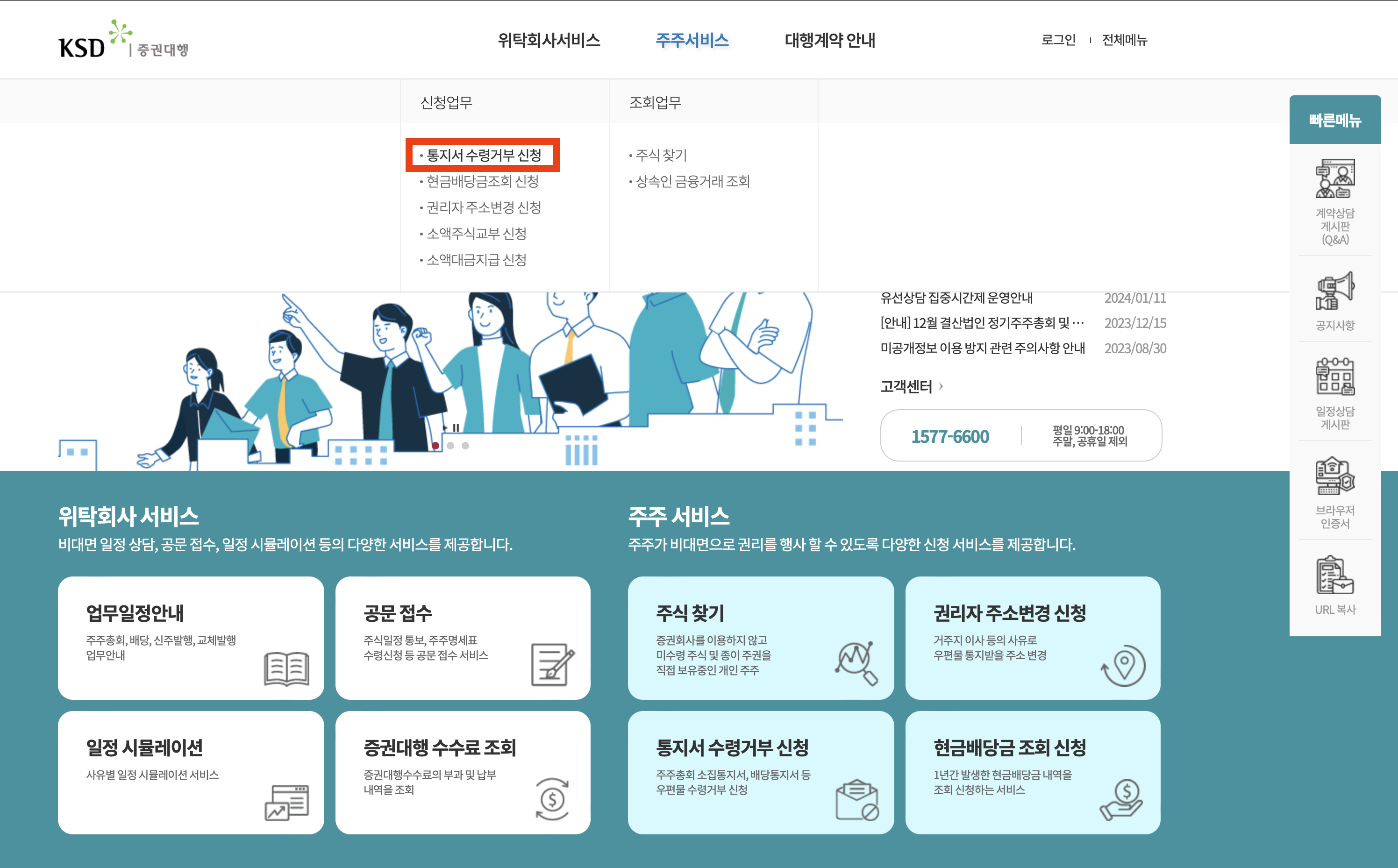Open the 위탁회사서비스 top menu

pos(548,40)
